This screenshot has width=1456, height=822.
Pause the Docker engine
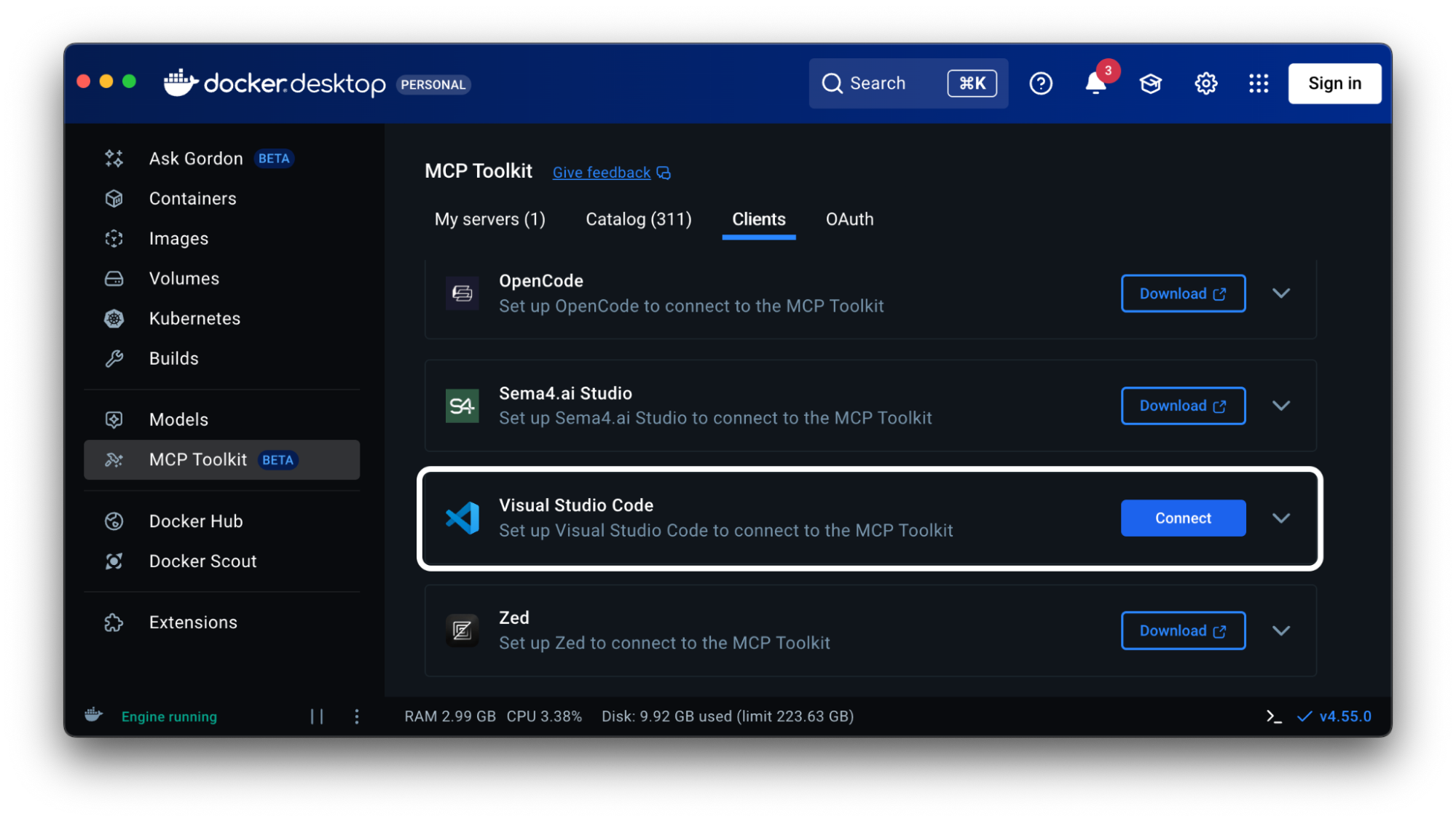click(x=317, y=716)
